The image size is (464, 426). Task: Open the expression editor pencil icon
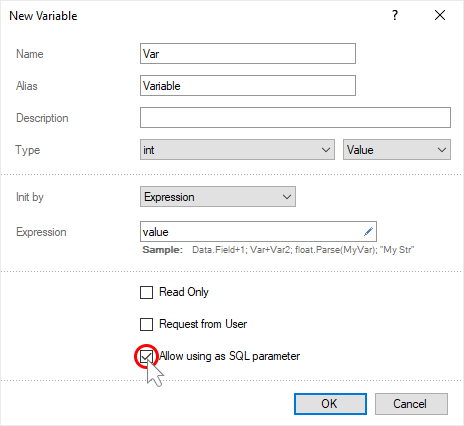[368, 231]
